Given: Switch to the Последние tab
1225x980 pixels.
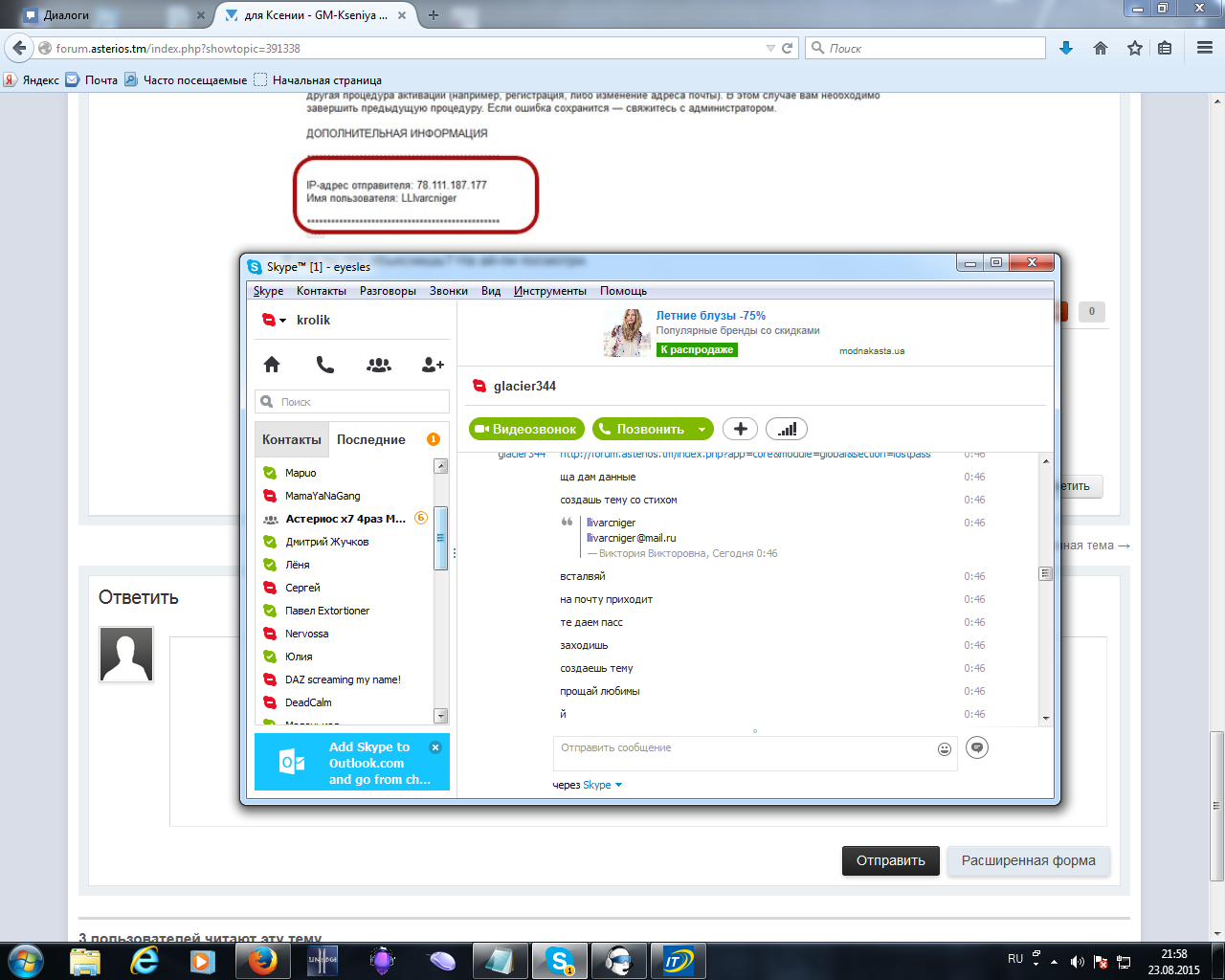Looking at the screenshot, I should [371, 439].
